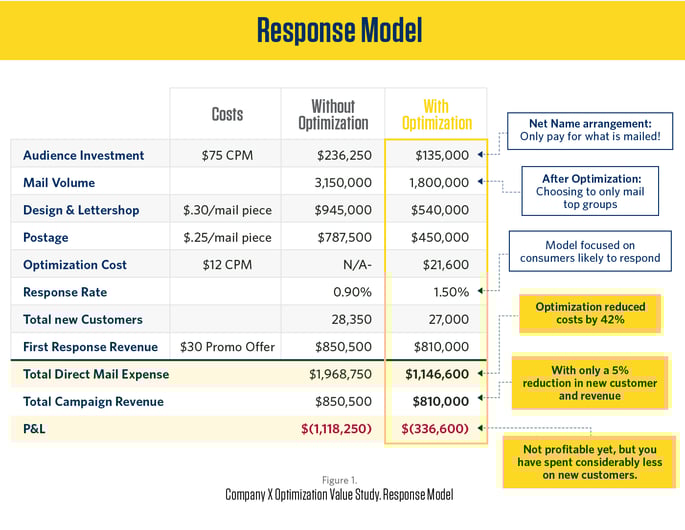Click the 'N/A-' optimization cost cell

coord(357,265)
